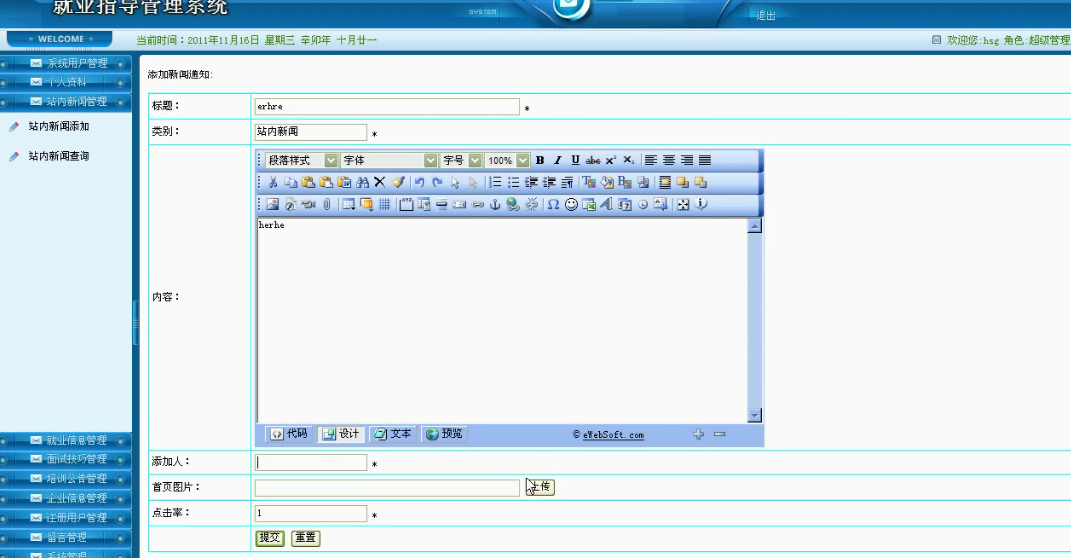This screenshot has width=1071, height=558.
Task: Open 站内新闻查询 link
Action: [x=59, y=156]
